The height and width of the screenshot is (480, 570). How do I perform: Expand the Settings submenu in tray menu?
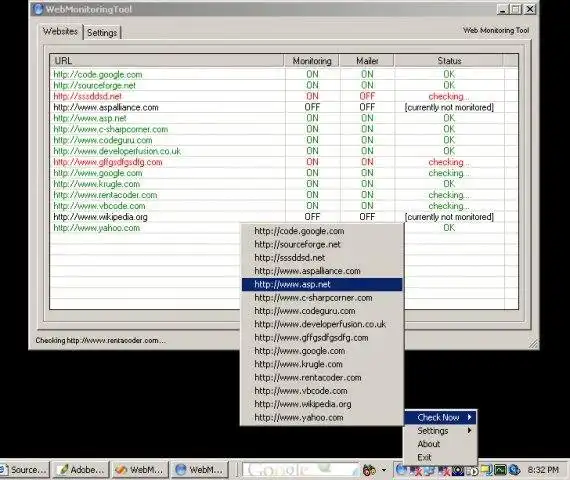pyautogui.click(x=441, y=431)
